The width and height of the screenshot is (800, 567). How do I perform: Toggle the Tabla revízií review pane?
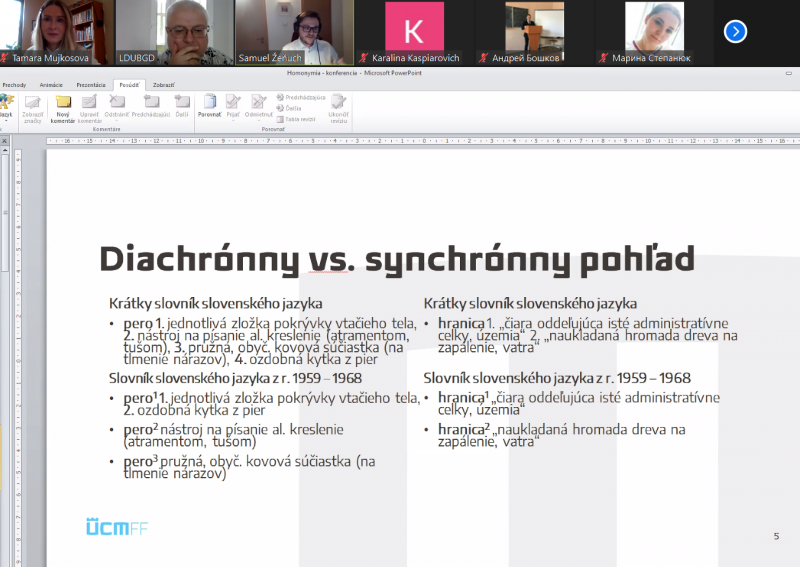(x=299, y=119)
